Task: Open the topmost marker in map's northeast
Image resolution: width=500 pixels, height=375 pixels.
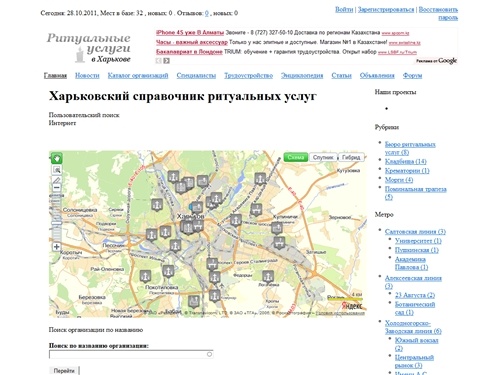Action: point(260,179)
